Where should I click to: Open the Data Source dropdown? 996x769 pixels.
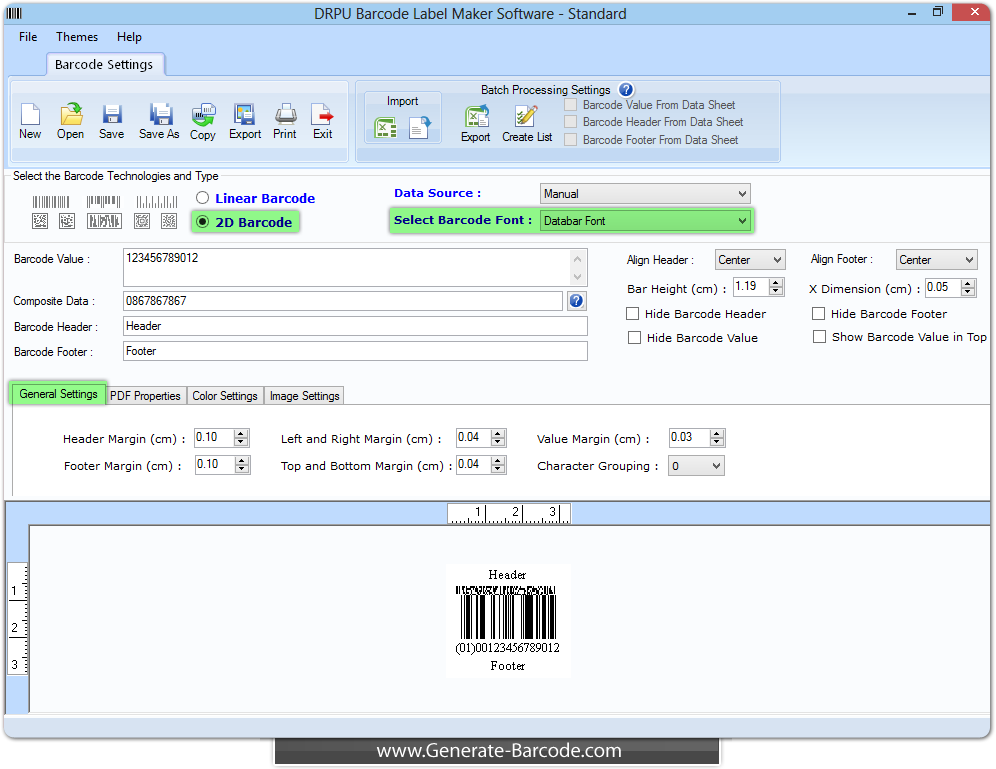[645, 194]
